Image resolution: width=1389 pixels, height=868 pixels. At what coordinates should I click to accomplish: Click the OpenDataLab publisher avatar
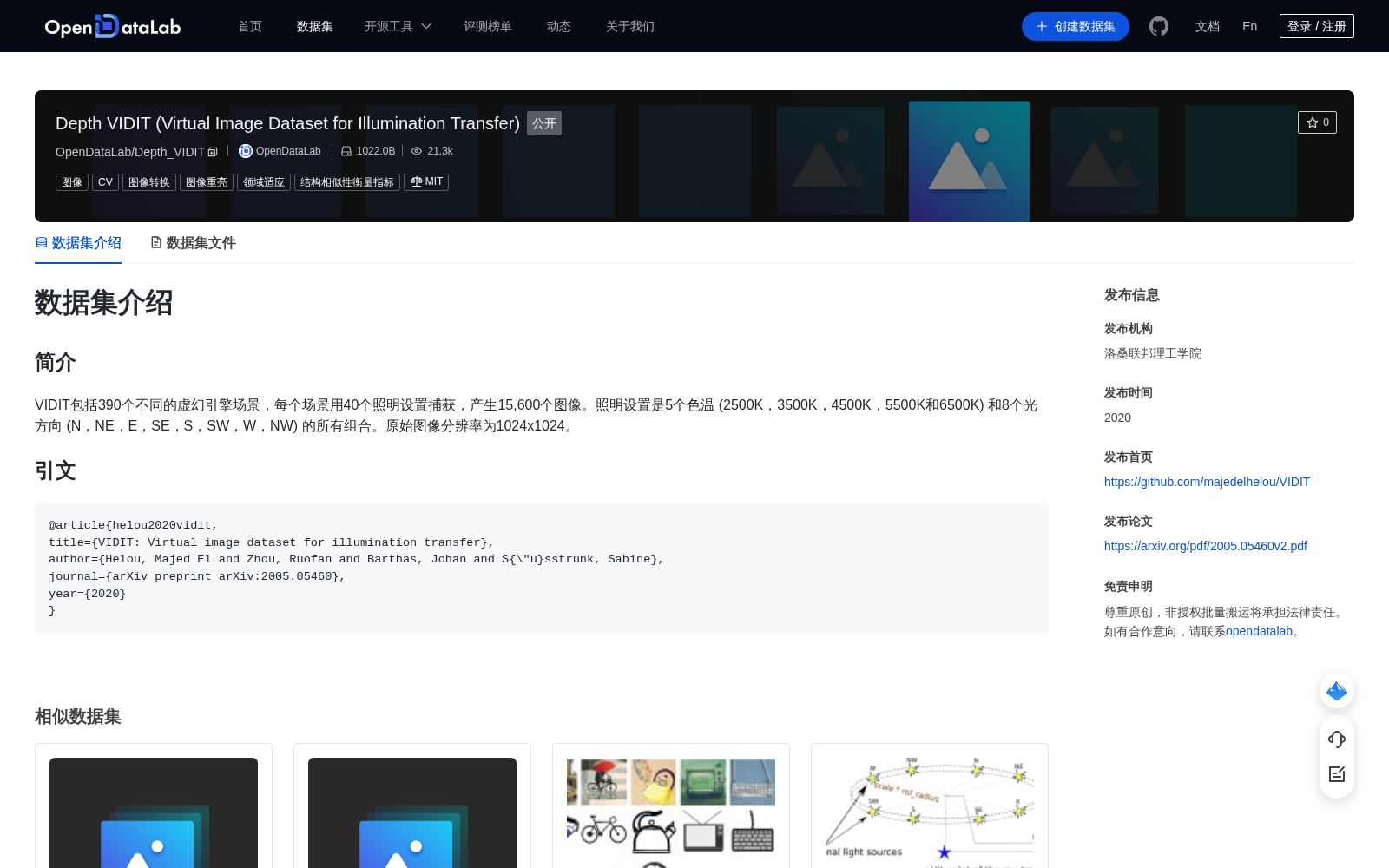tap(246, 151)
